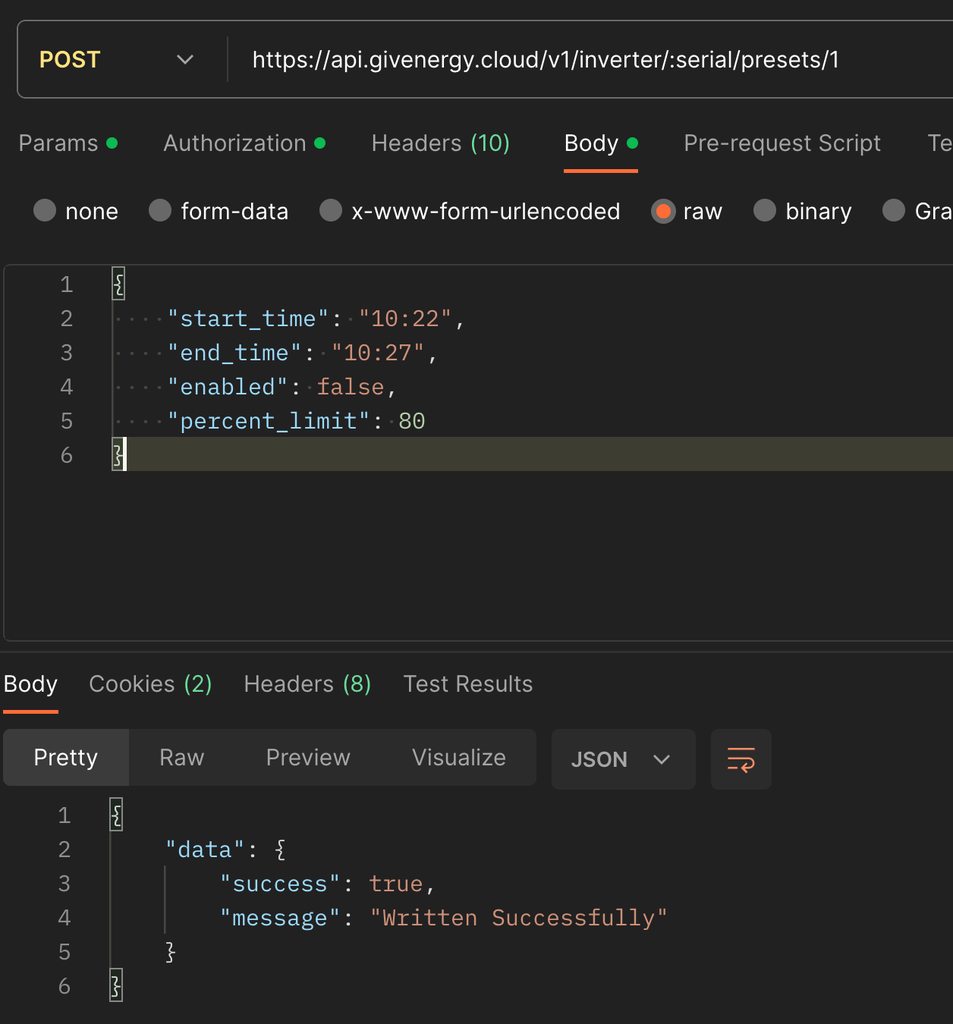The width and height of the screenshot is (953, 1024).
Task: Switch to the Test Results tab
Action: coord(467,684)
